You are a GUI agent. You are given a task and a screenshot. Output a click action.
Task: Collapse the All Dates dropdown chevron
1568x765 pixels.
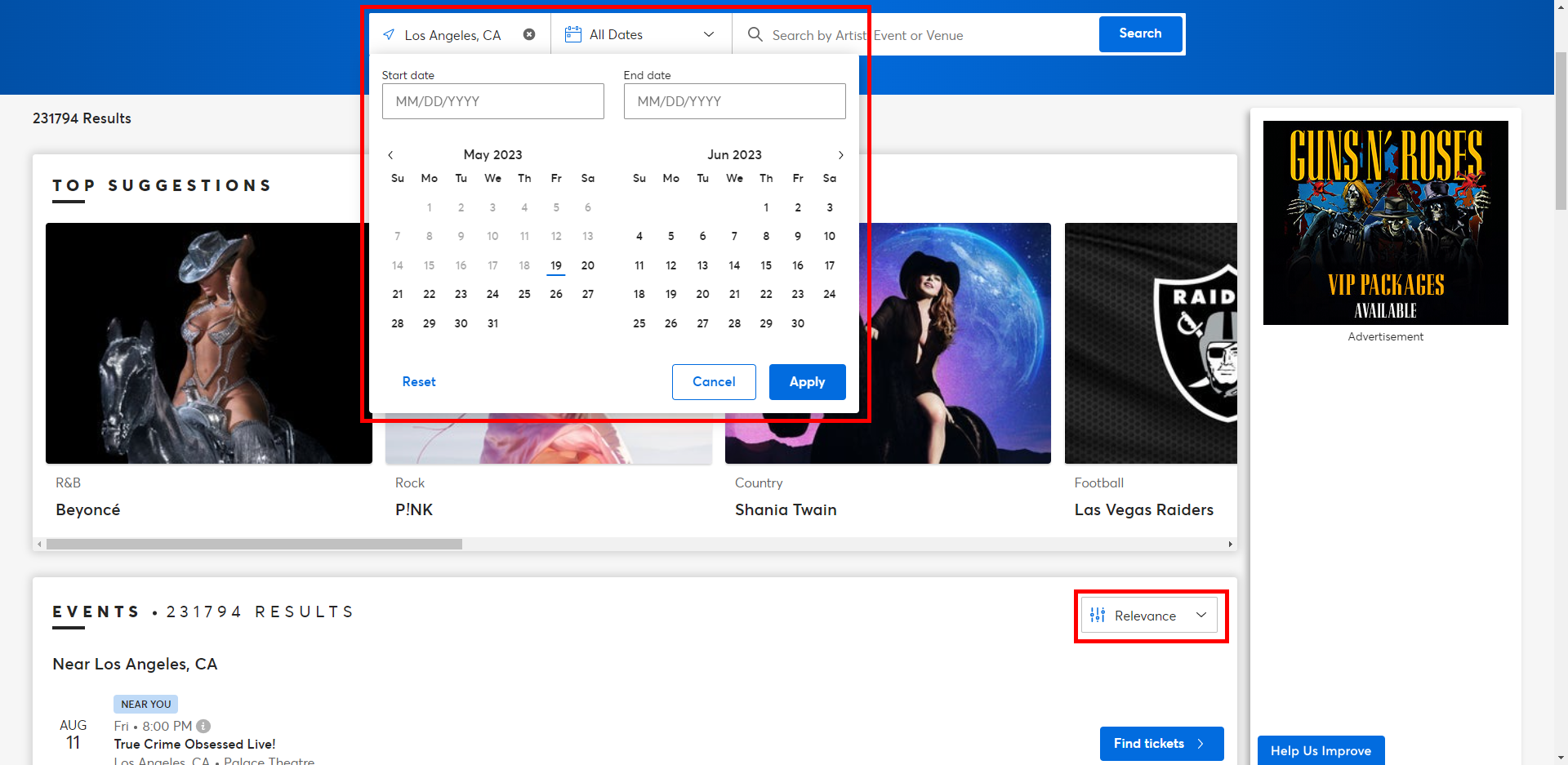tap(709, 34)
